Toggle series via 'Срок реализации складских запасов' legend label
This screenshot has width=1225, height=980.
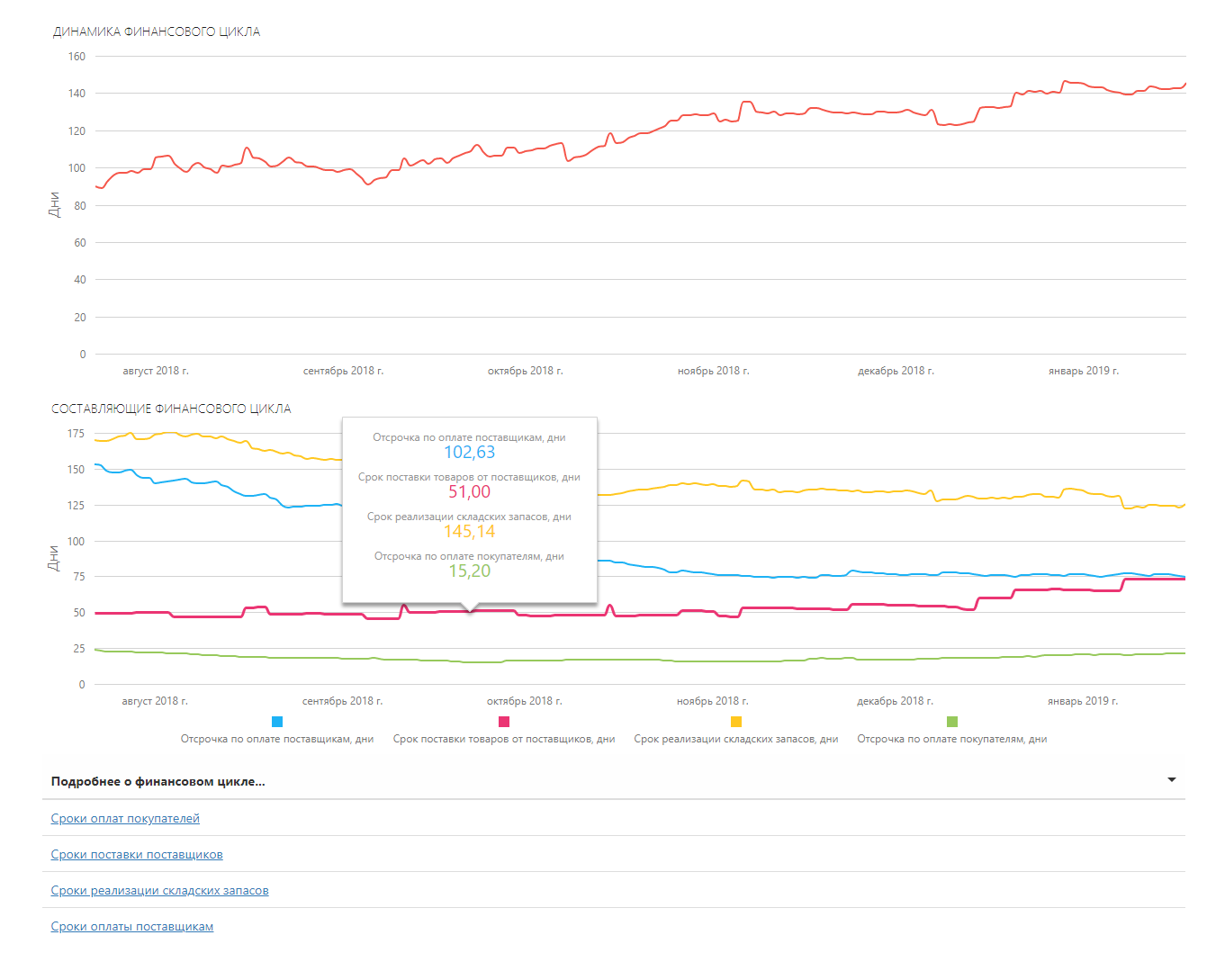(736, 739)
